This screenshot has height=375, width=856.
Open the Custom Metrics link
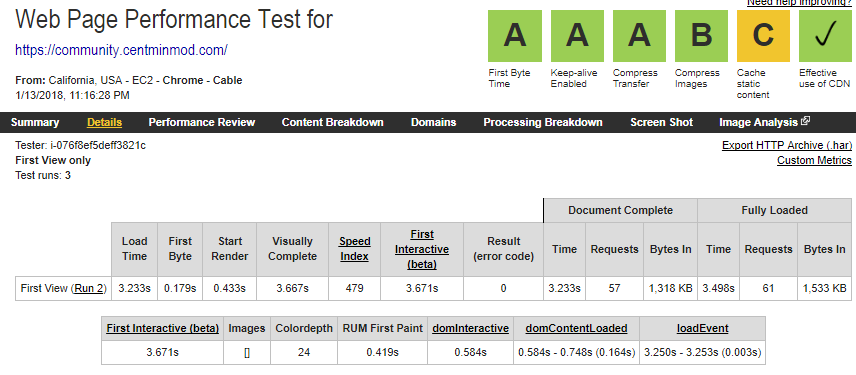coord(815,160)
